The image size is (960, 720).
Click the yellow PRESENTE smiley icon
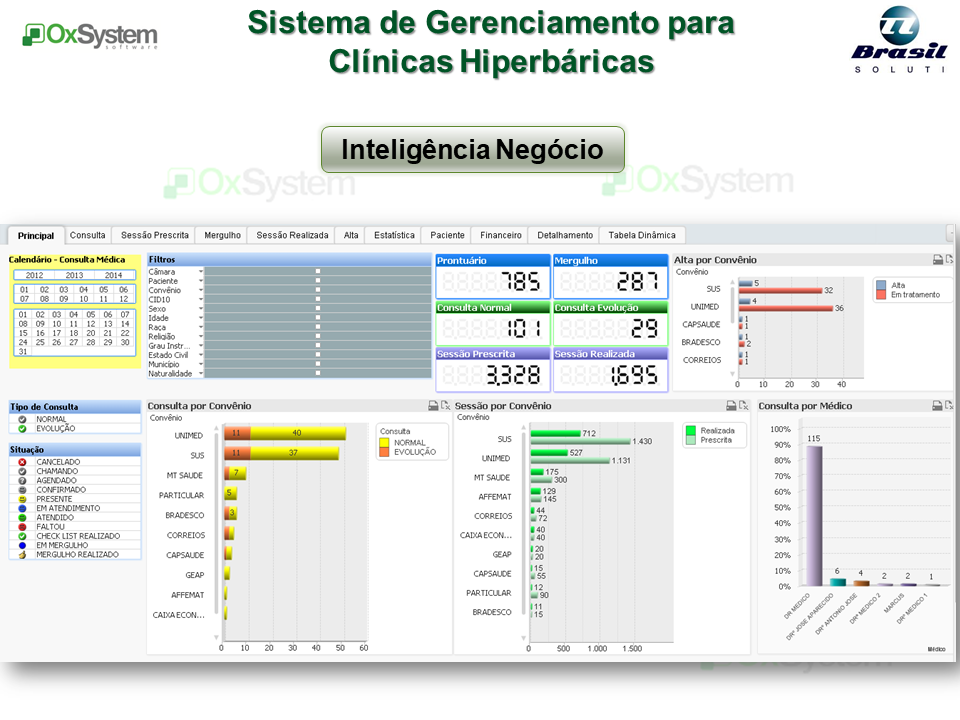(x=22, y=499)
